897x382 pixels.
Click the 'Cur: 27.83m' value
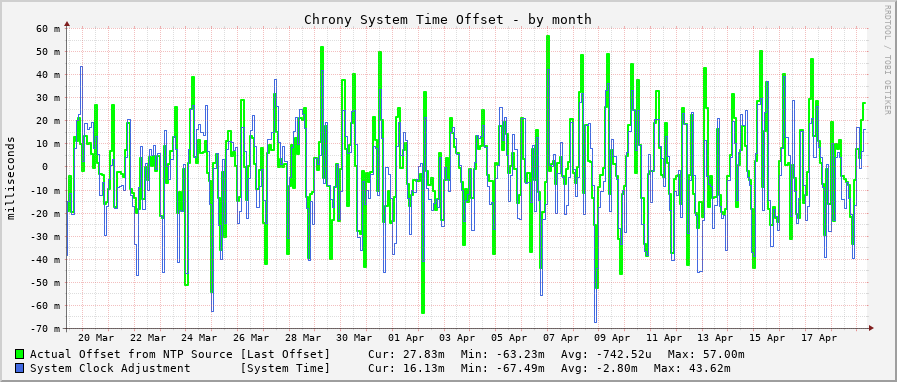(x=406, y=355)
